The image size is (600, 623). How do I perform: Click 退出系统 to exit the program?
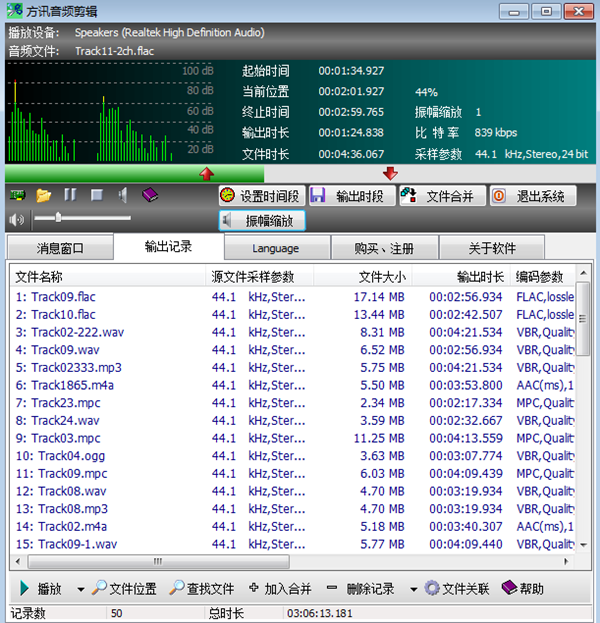[x=533, y=195]
